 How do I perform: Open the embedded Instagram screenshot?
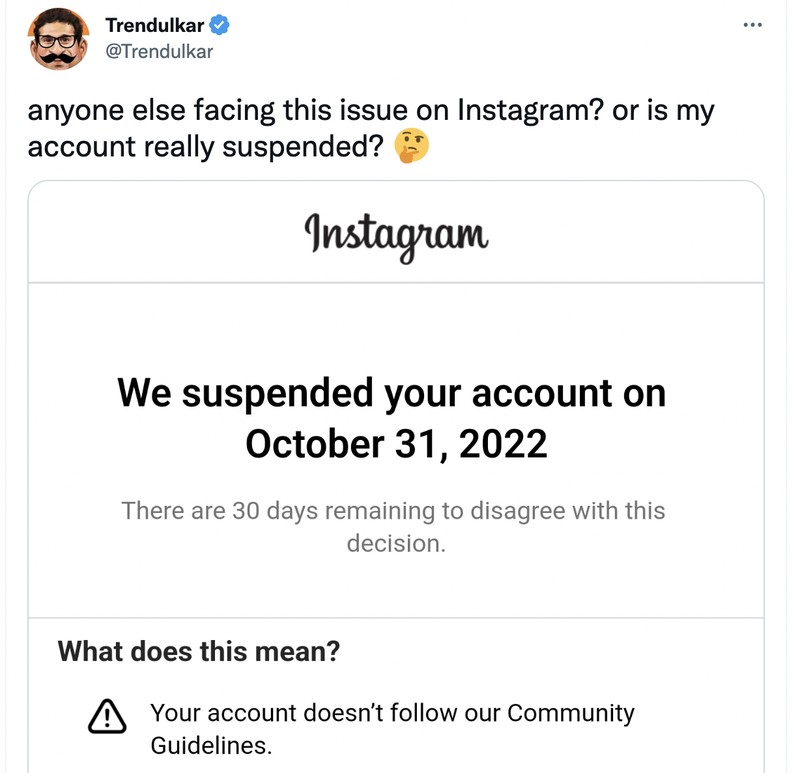[396, 470]
